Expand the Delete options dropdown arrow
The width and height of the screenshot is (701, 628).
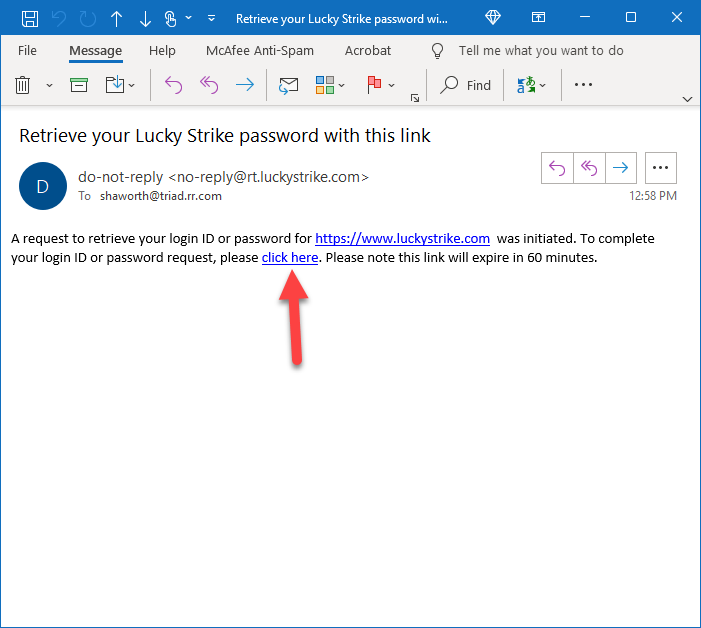[x=50, y=85]
